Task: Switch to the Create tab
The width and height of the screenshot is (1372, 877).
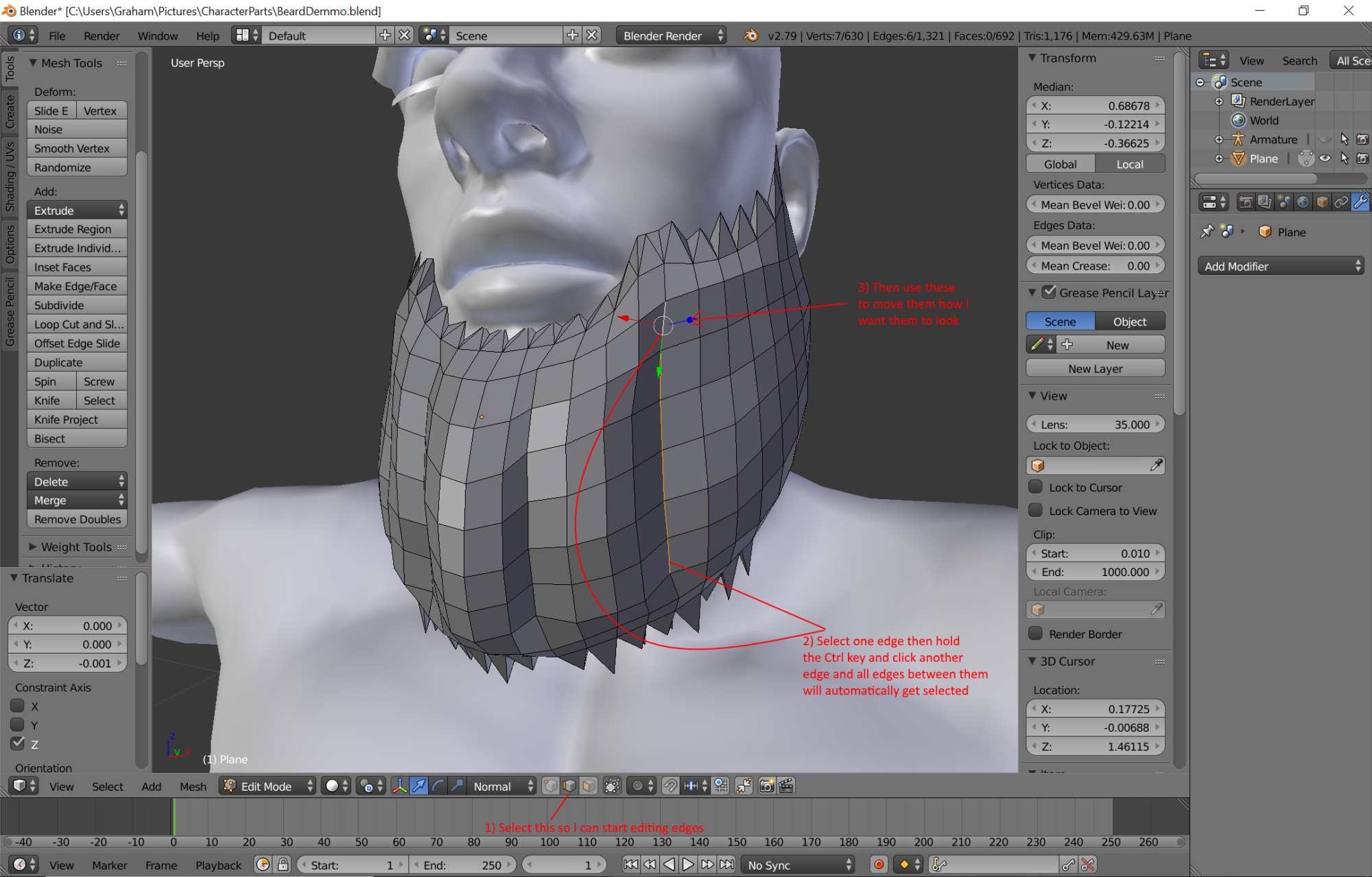Action: point(10,112)
